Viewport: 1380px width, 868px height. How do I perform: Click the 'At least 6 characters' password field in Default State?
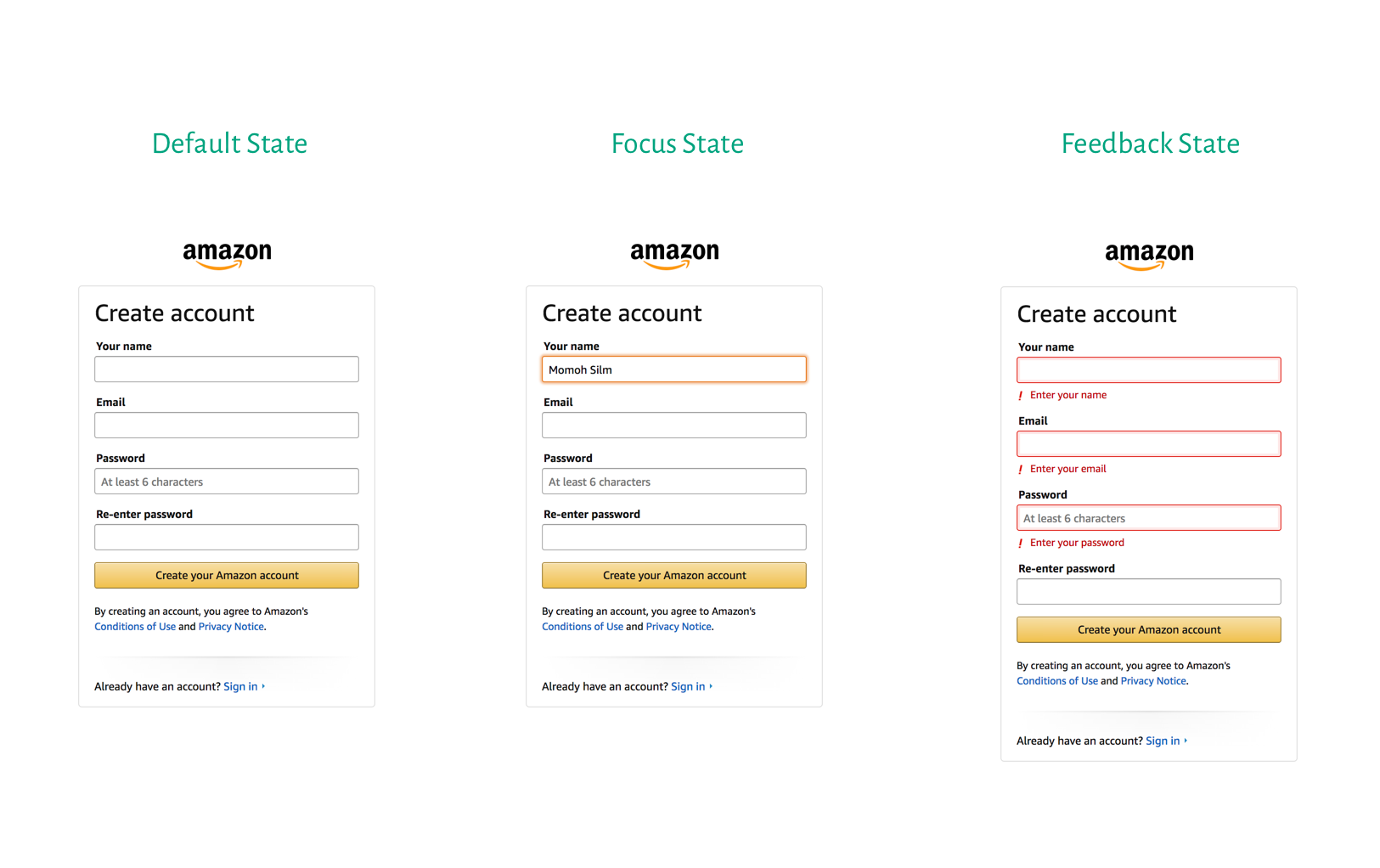coord(226,481)
